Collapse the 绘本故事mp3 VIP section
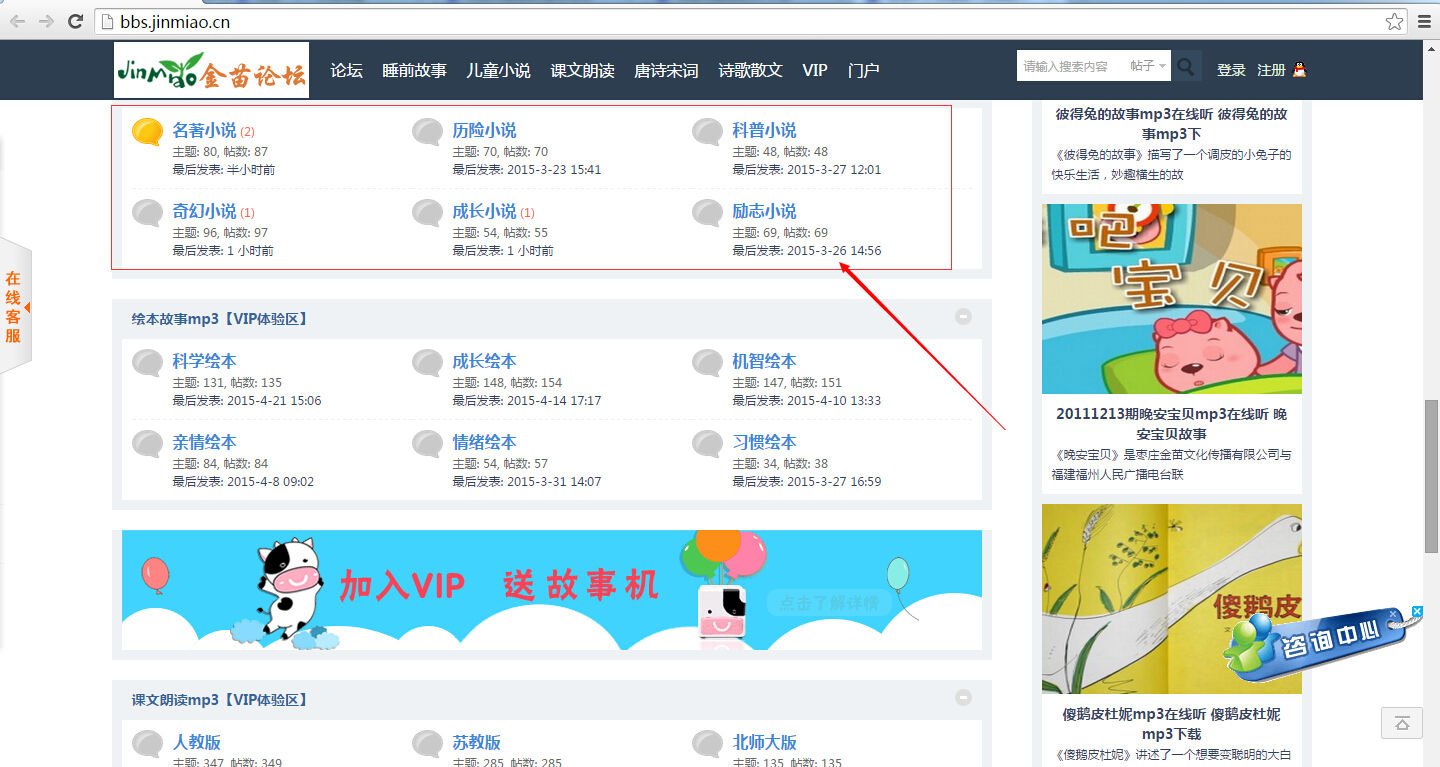Viewport: 1440px width, 767px height. 963,317
